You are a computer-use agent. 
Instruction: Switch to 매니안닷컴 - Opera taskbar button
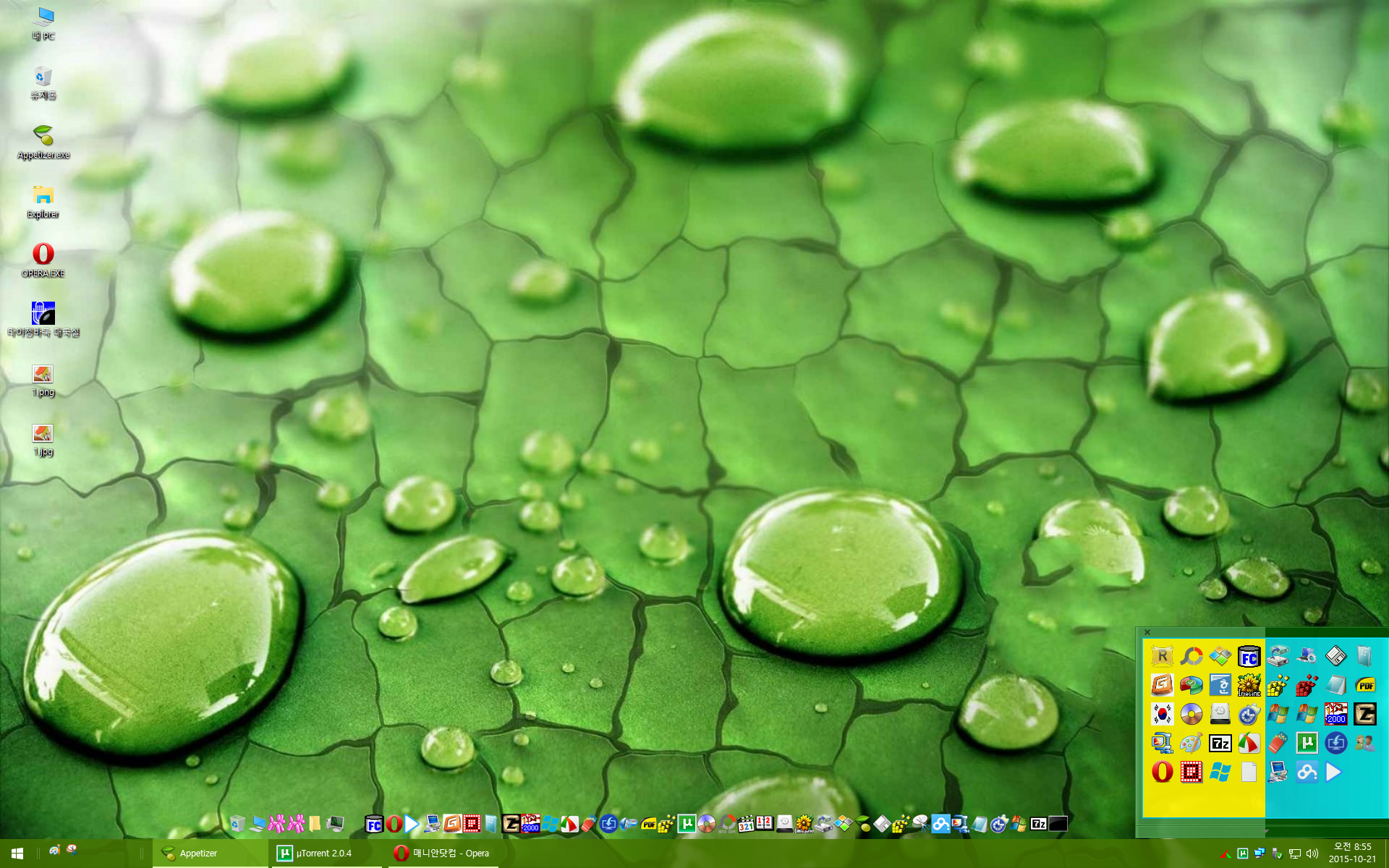click(x=443, y=854)
